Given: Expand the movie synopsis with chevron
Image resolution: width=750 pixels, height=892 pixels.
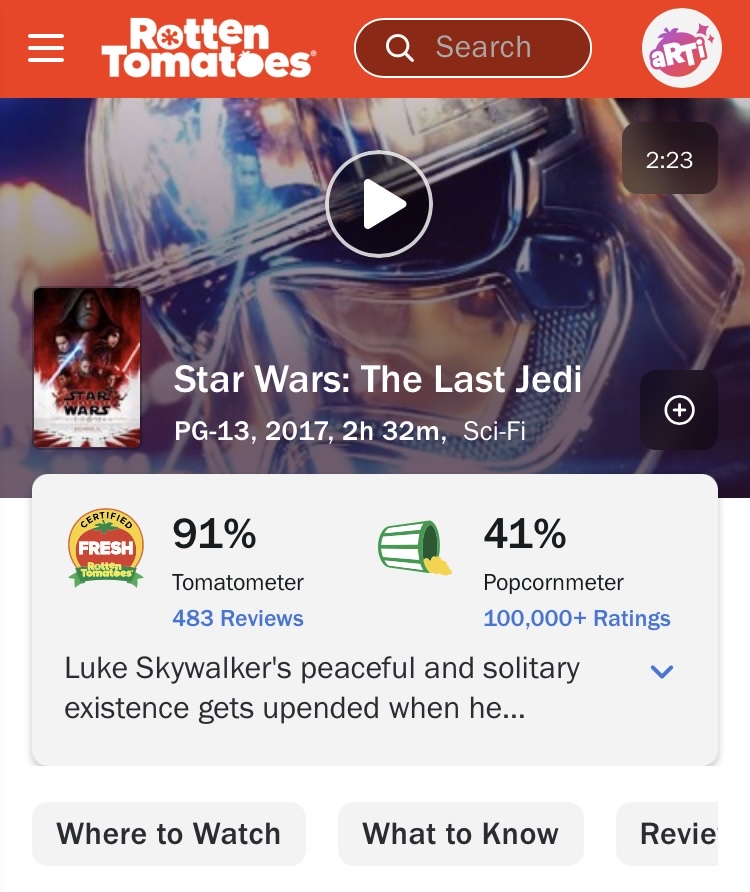Looking at the screenshot, I should tap(662, 671).
